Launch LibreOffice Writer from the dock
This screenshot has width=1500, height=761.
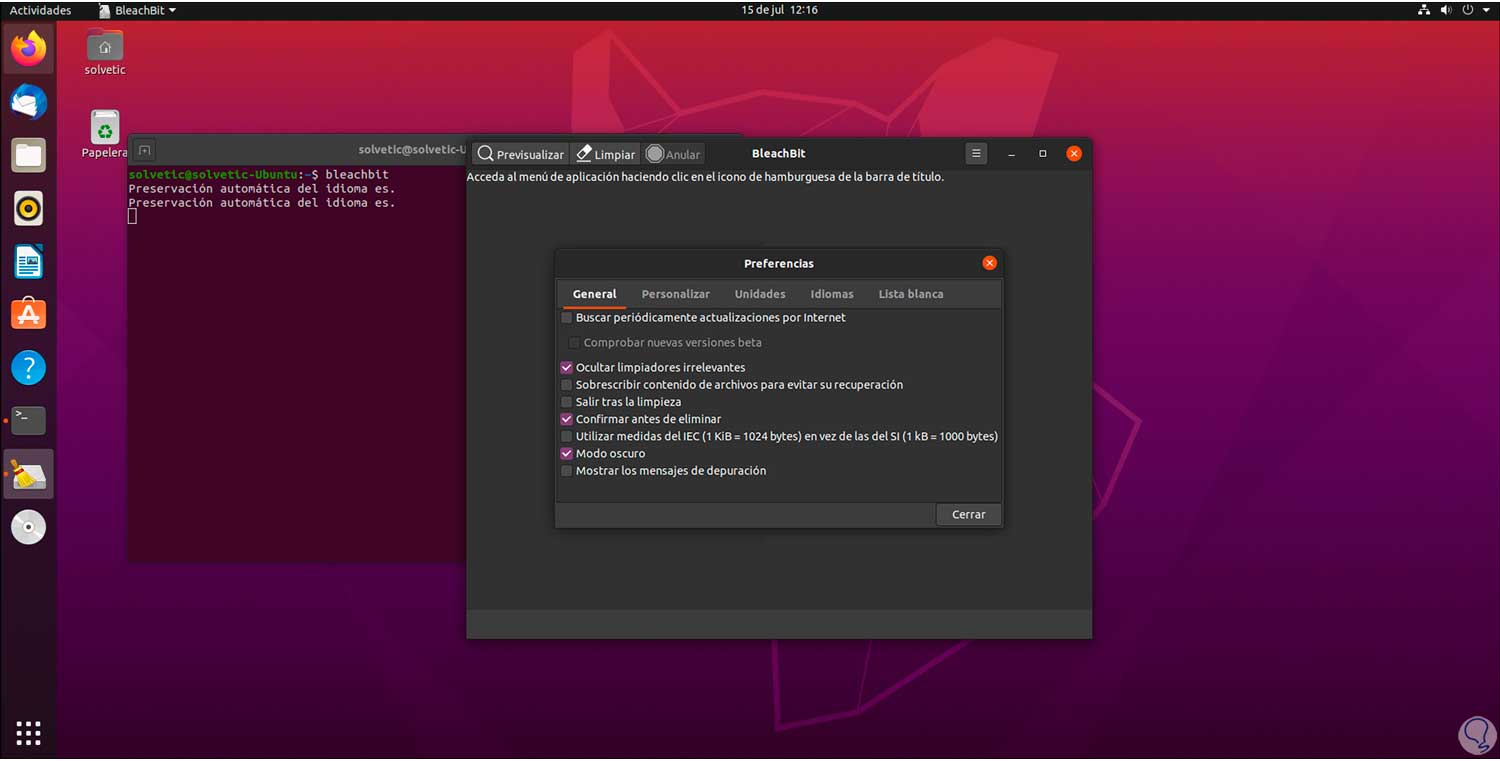click(28, 262)
